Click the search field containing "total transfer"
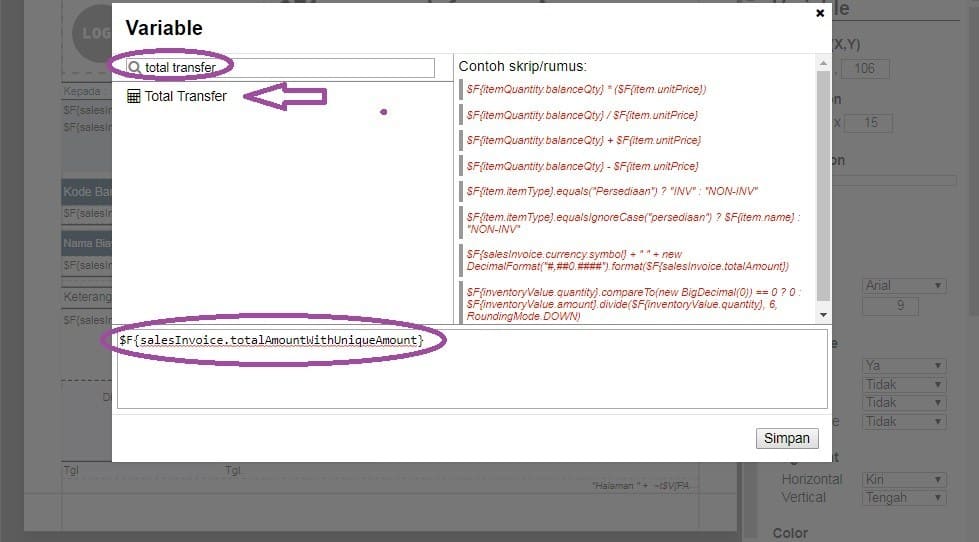Image resolution: width=979 pixels, height=542 pixels. 280,68
